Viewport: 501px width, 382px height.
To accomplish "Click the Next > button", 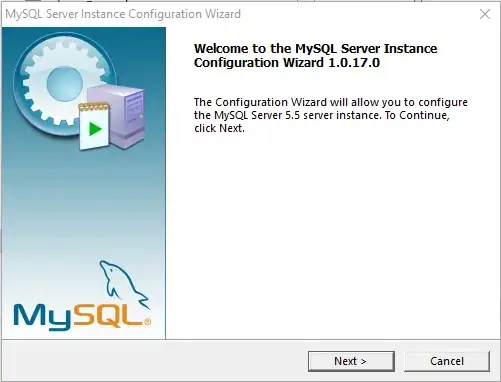I will (351, 361).
